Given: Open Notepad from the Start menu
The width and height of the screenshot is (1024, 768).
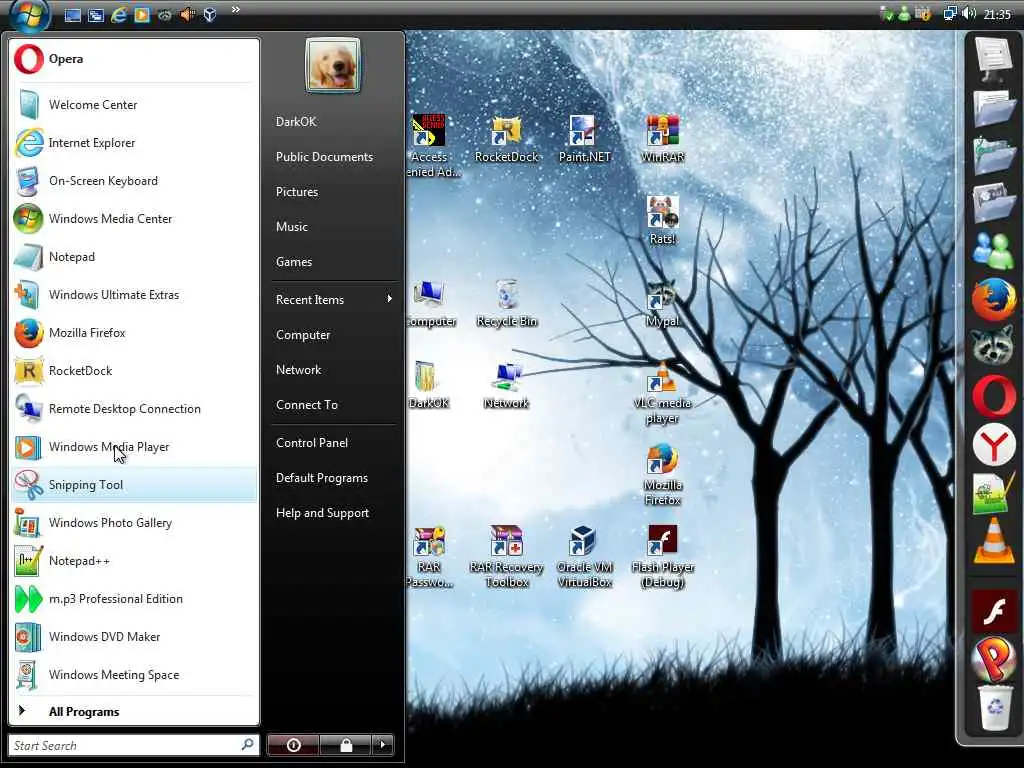Looking at the screenshot, I should (134, 257).
